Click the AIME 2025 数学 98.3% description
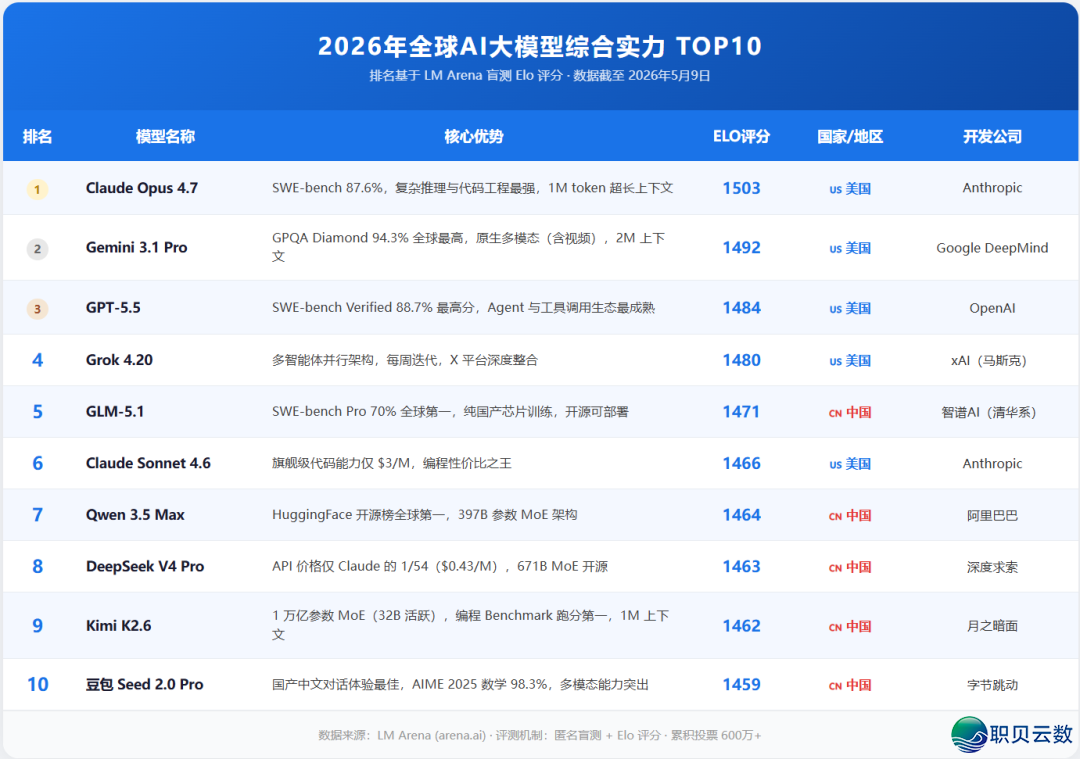The image size is (1080, 759). coord(460,685)
